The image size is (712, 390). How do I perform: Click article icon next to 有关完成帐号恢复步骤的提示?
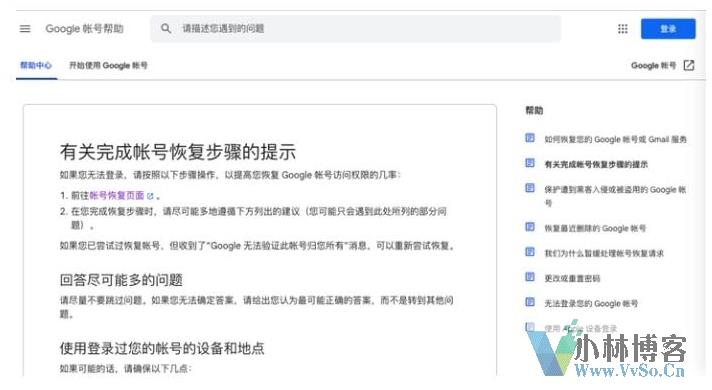tap(529, 163)
